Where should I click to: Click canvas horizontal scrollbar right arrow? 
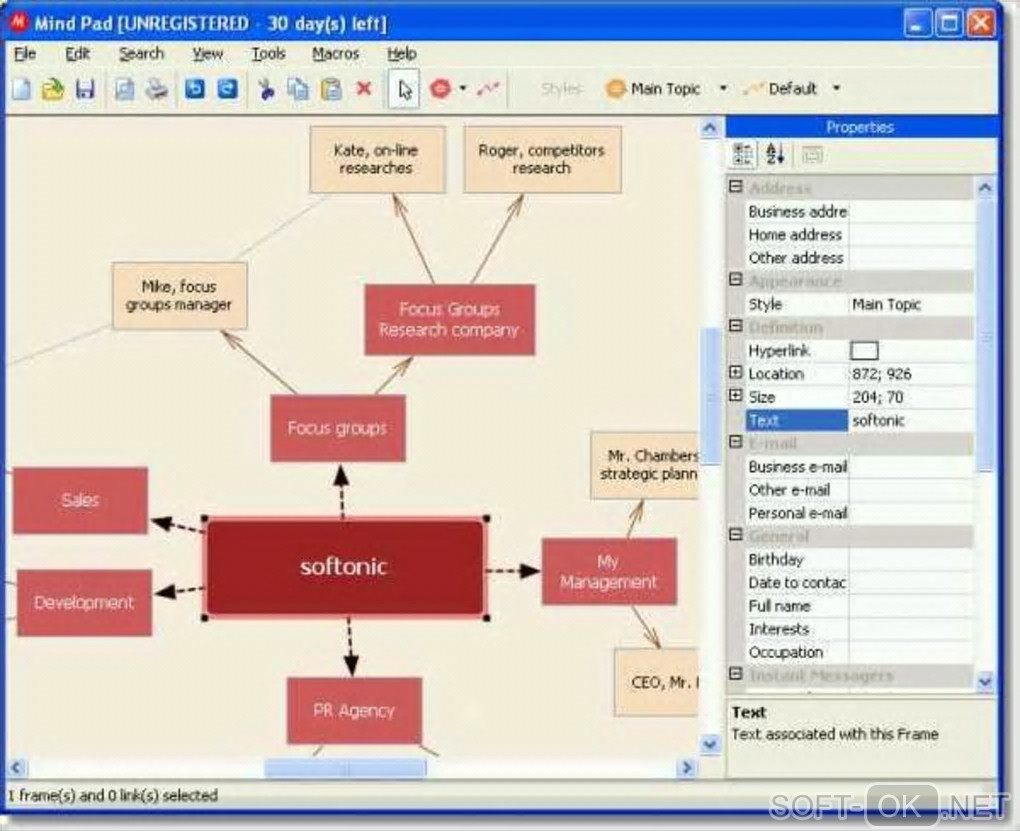[x=686, y=768]
